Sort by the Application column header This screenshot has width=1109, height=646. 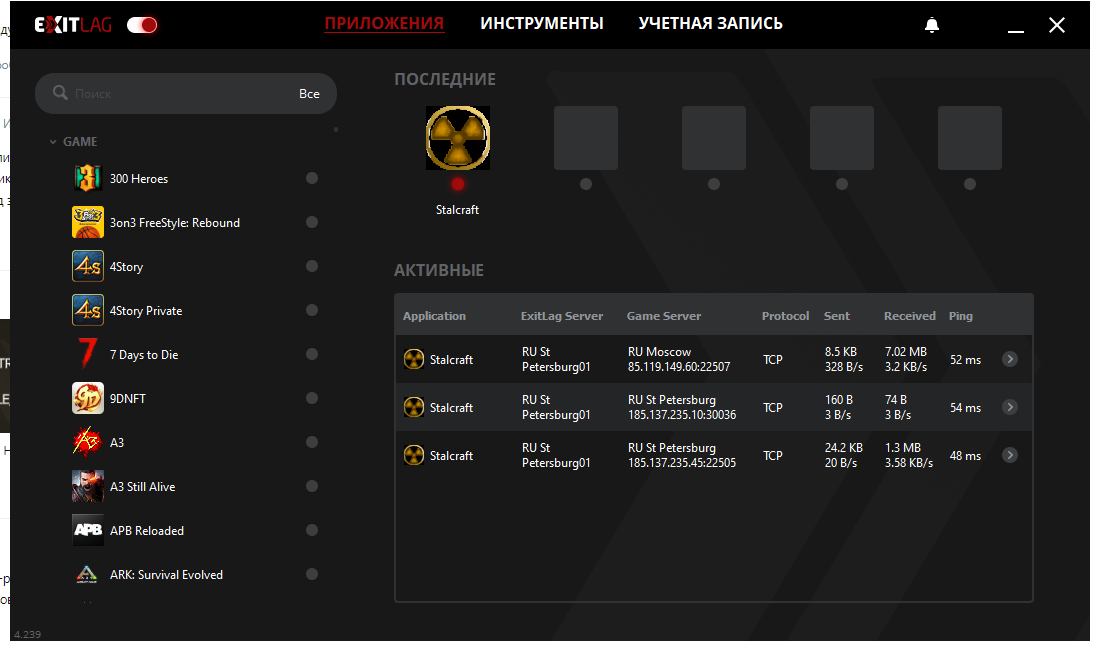[434, 316]
